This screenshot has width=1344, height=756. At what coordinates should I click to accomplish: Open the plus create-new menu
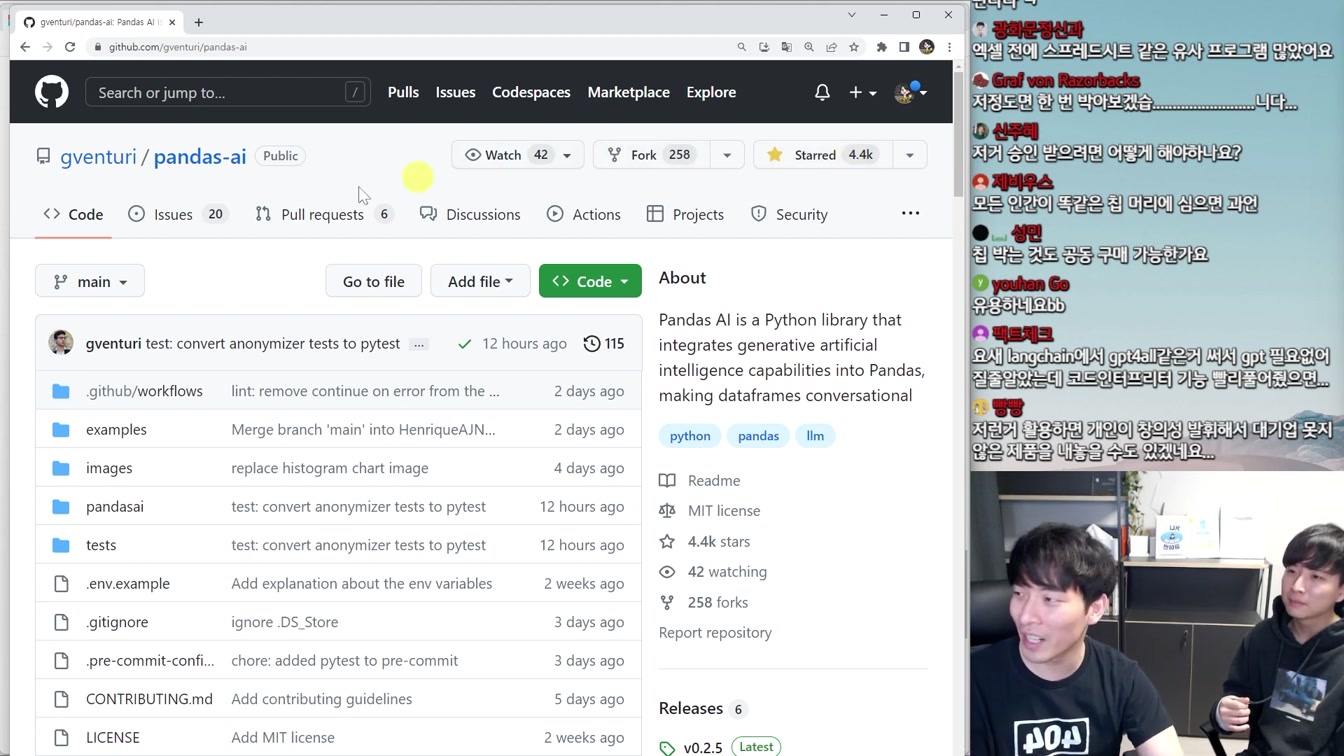pos(862,92)
